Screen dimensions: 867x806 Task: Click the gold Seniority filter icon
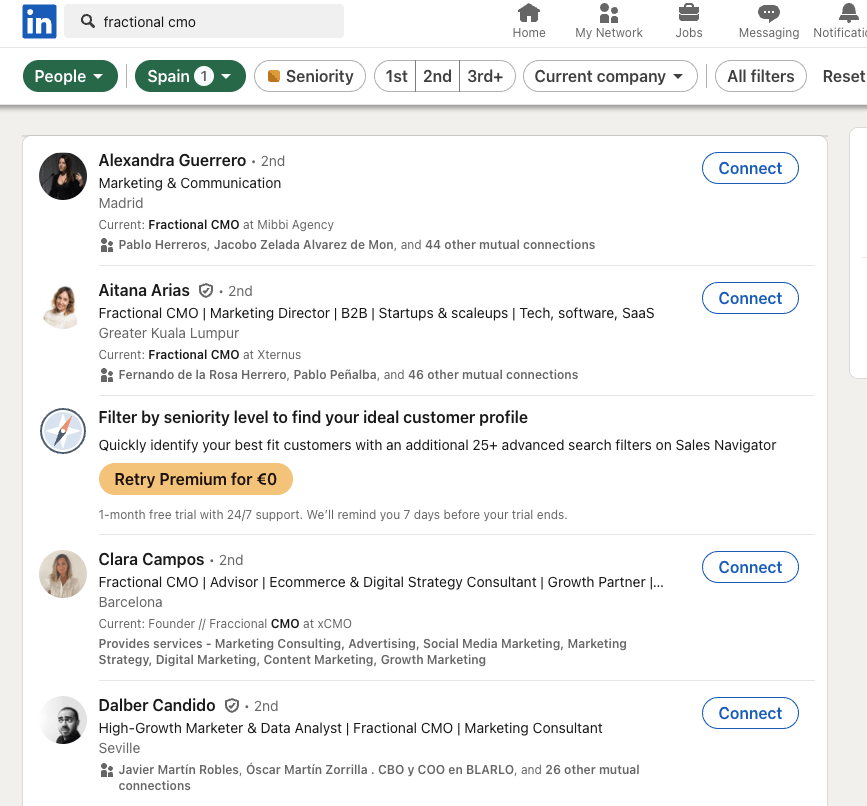[x=273, y=75]
